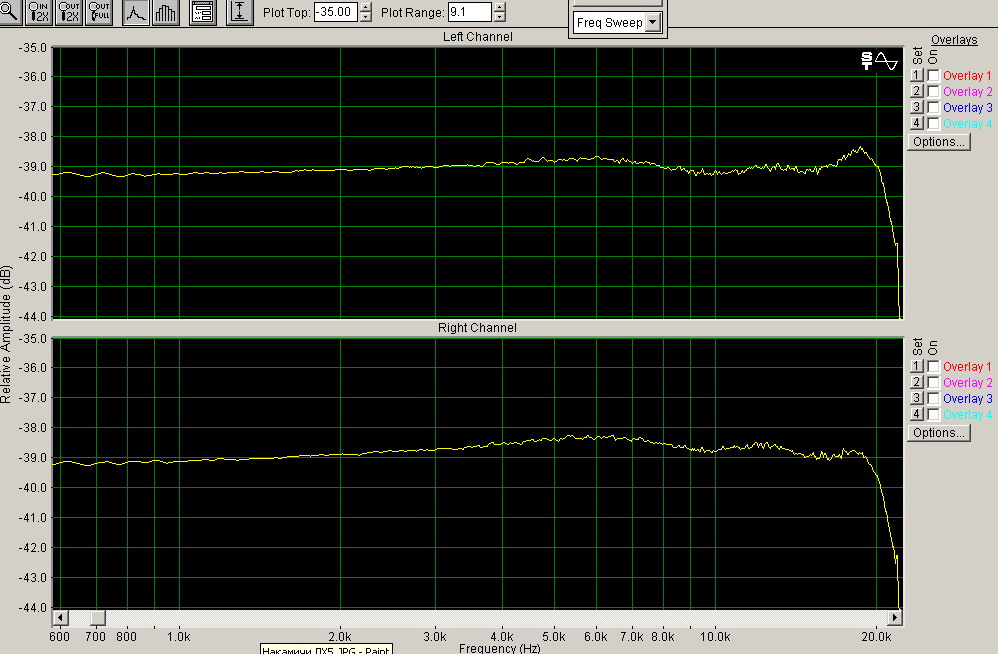Click the Zoom Out 2X icon
This screenshot has height=654, width=998.
point(69,13)
